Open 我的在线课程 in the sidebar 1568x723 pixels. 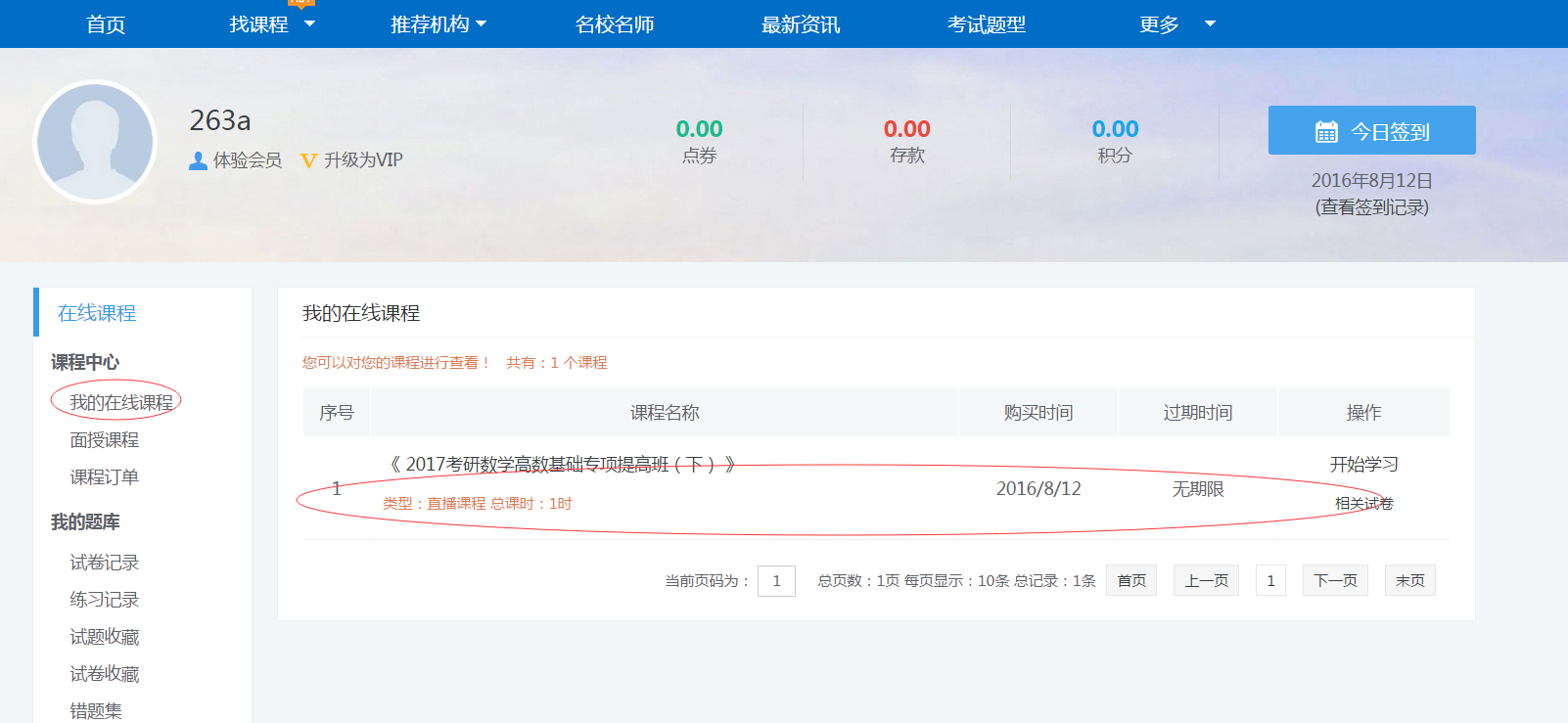(x=121, y=402)
